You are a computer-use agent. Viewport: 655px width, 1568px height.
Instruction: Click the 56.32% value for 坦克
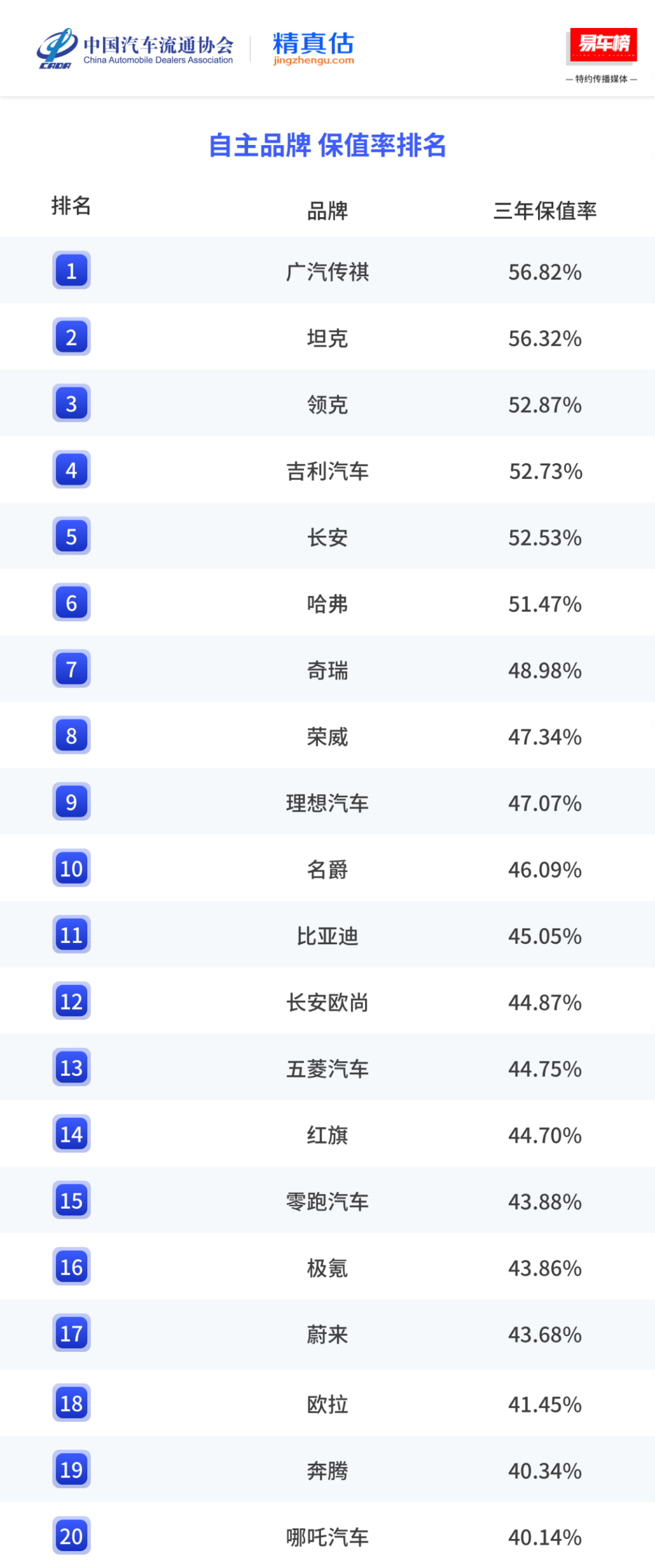point(545,338)
